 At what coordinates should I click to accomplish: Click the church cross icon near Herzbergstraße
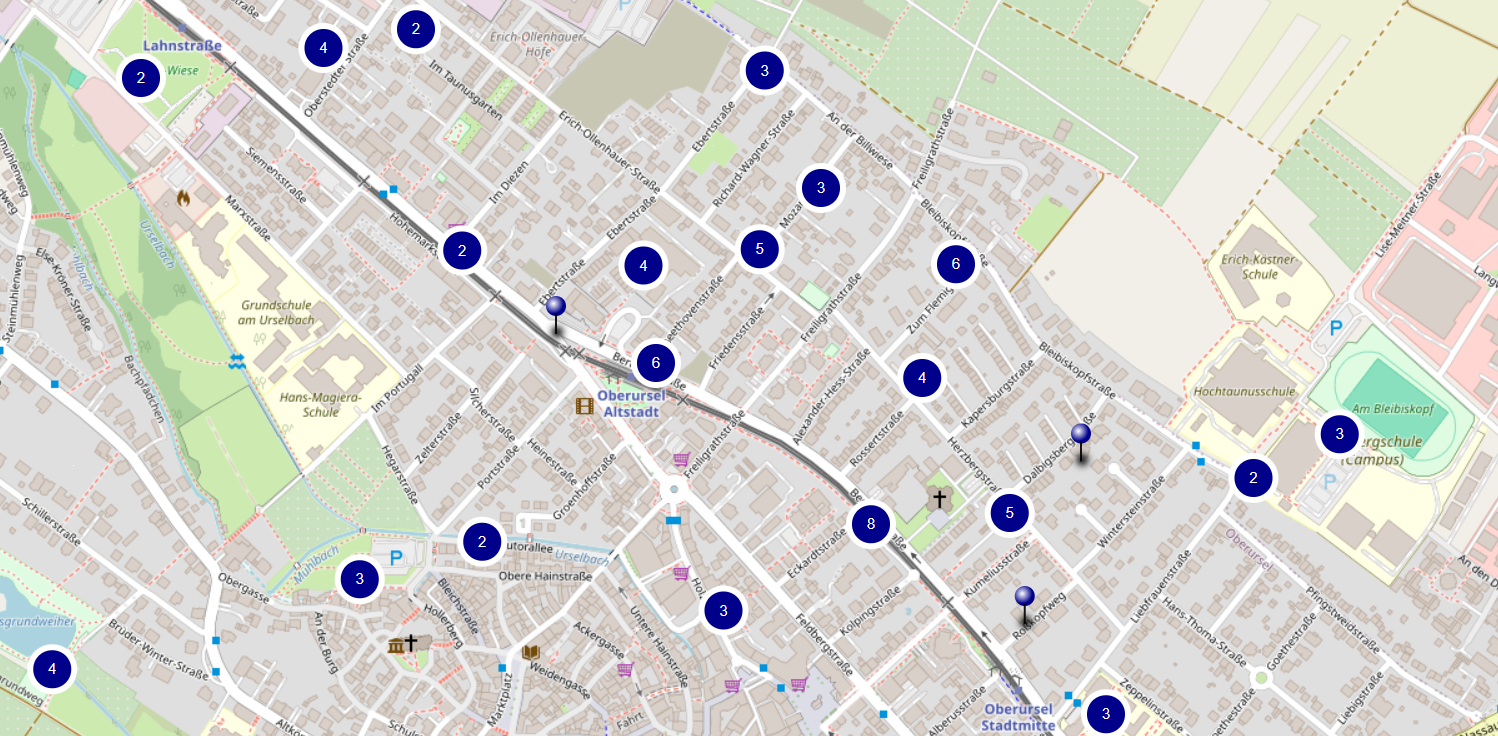[x=939, y=497]
